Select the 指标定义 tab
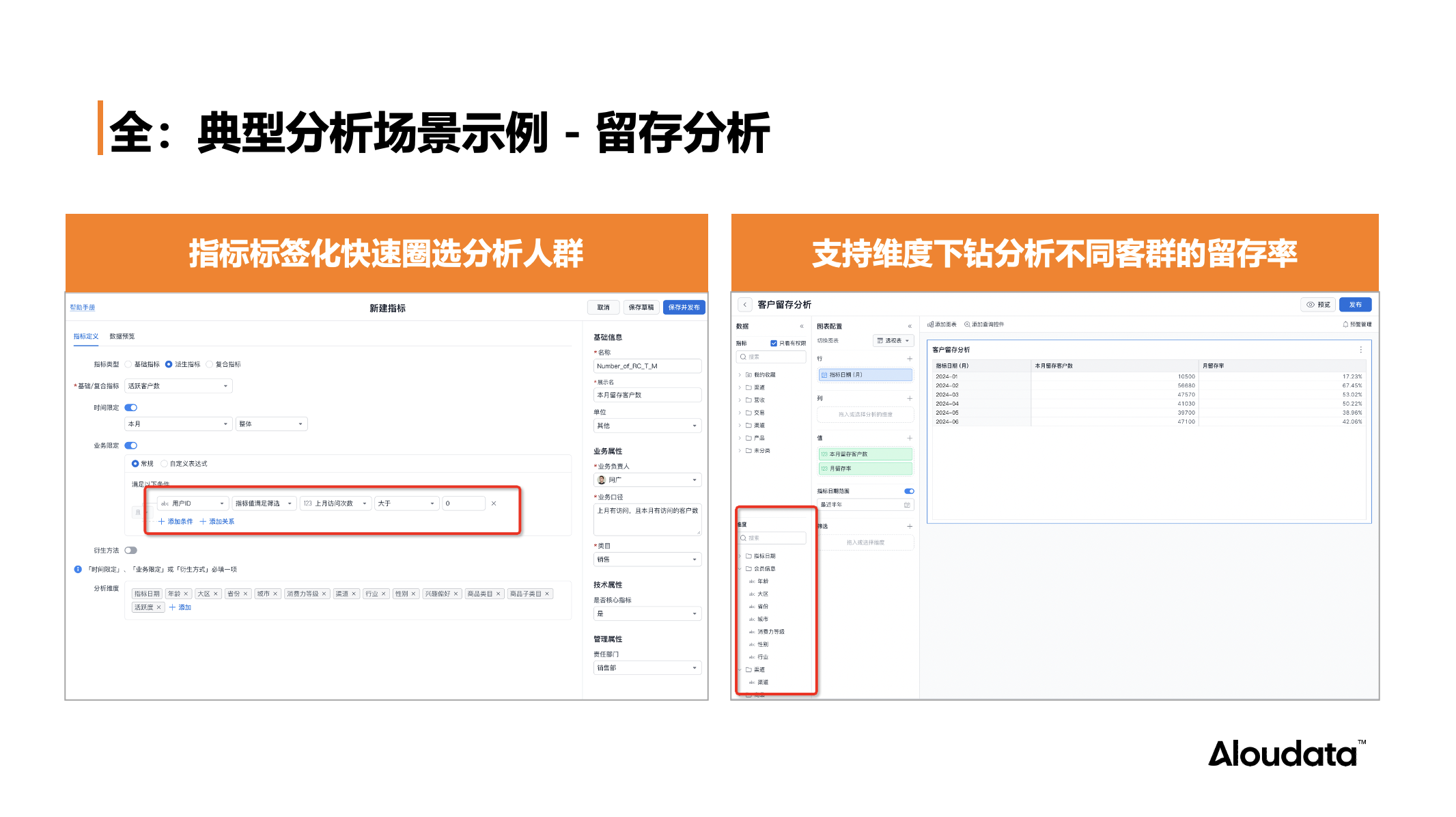Image resolution: width=1456 pixels, height=817 pixels. (86, 336)
